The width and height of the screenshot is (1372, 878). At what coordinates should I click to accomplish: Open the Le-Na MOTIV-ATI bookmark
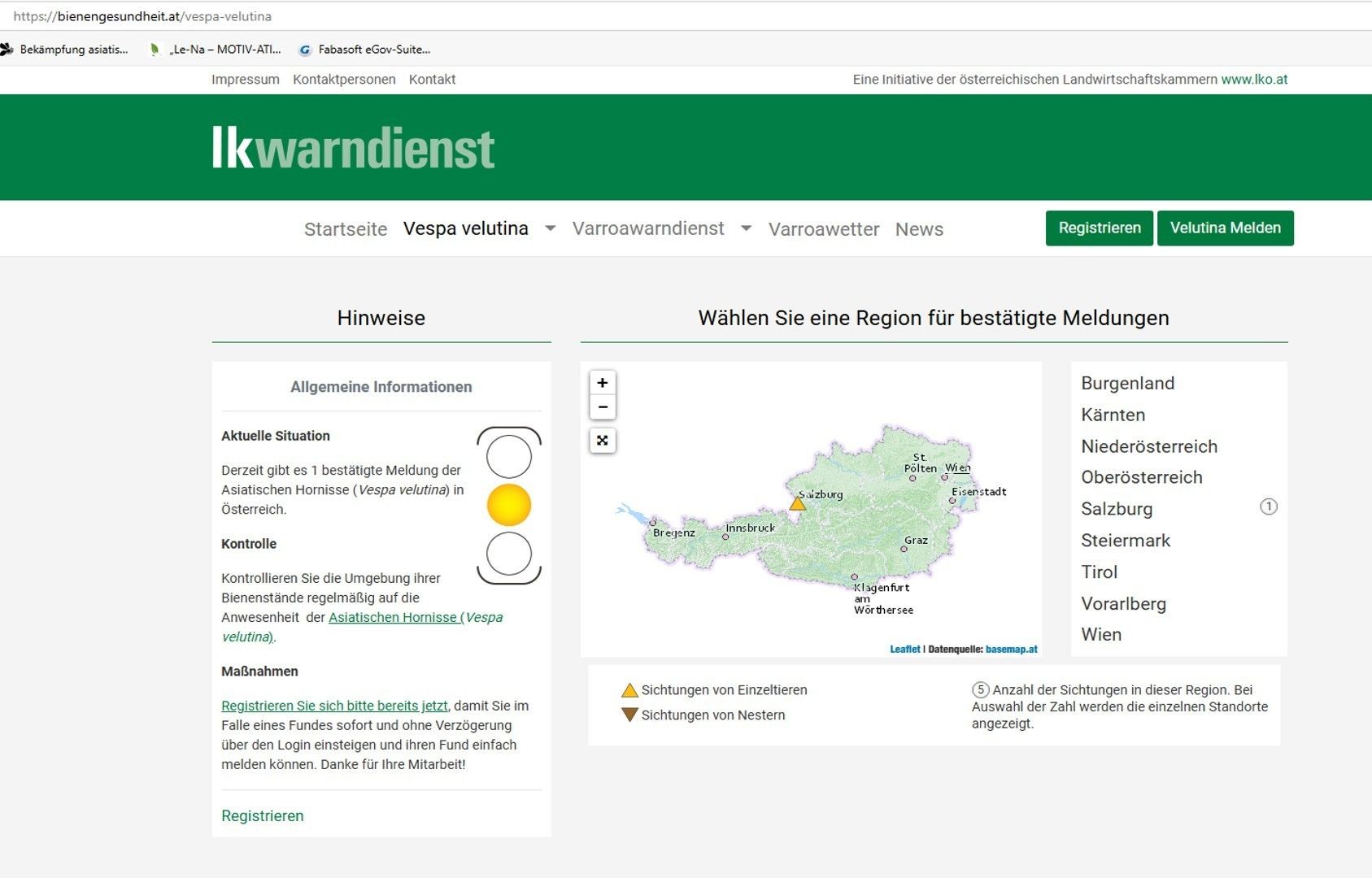click(224, 50)
